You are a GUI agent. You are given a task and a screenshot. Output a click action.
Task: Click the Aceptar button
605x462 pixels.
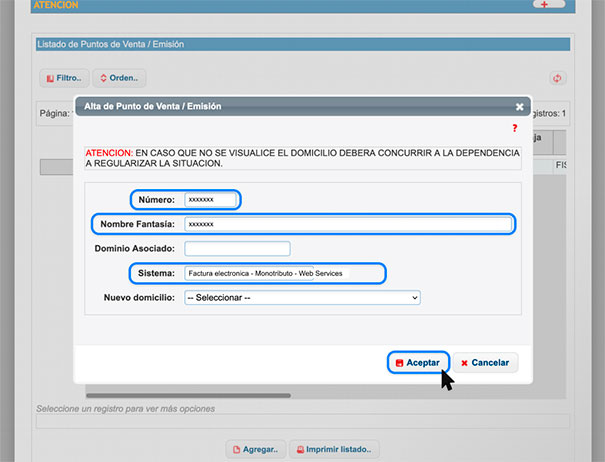(418, 362)
